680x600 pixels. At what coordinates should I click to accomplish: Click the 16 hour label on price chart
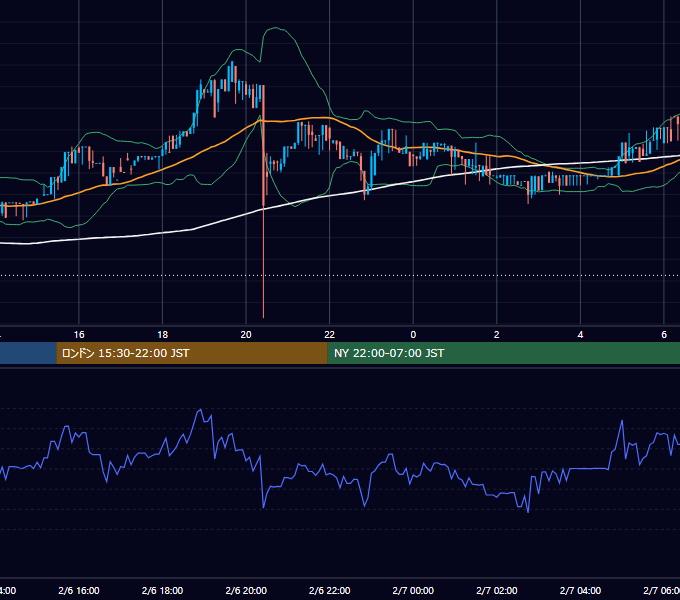click(79, 335)
